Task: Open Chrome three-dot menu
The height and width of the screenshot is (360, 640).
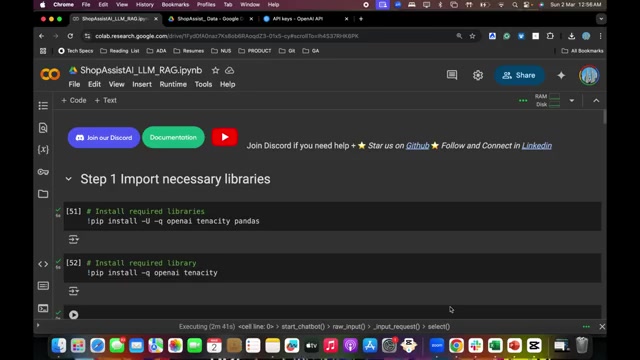Action: [x=600, y=36]
